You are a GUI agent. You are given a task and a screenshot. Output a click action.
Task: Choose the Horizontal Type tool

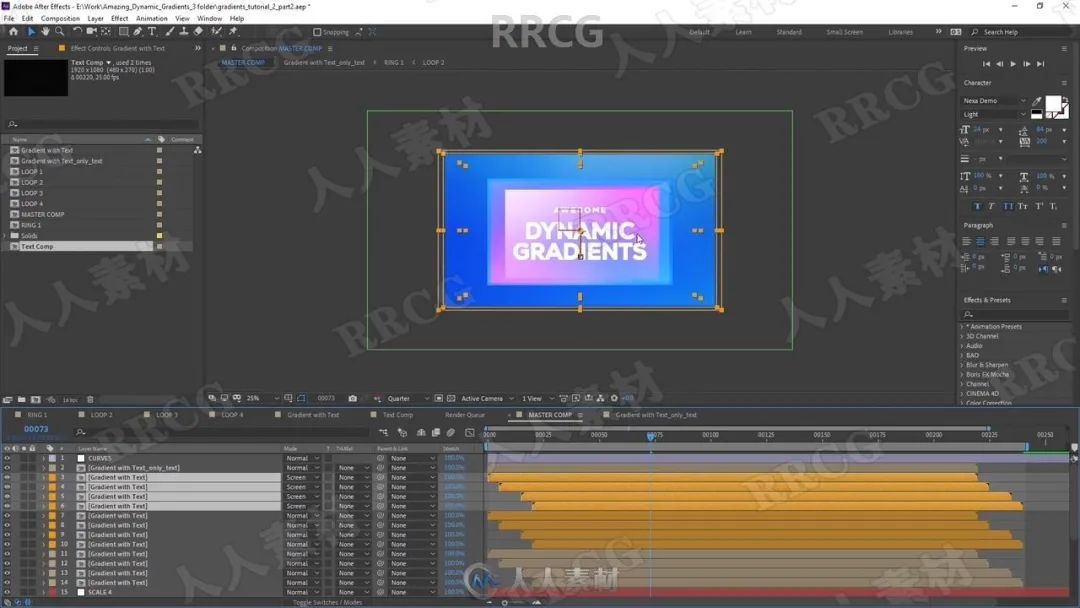[152, 32]
